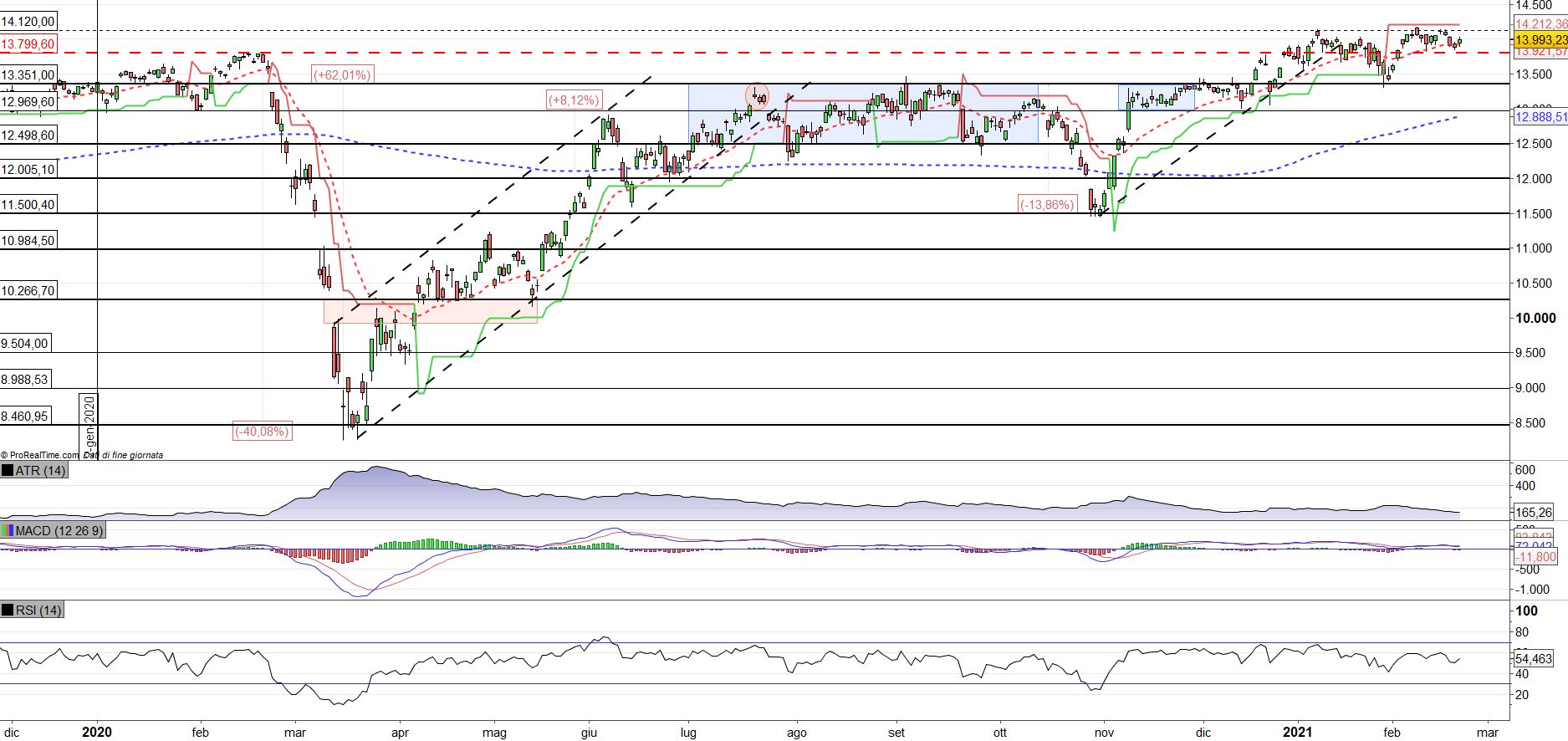This screenshot has width=1568, height=741.
Task: Select the (-40,08%) percentage annotation
Action: click(x=262, y=432)
